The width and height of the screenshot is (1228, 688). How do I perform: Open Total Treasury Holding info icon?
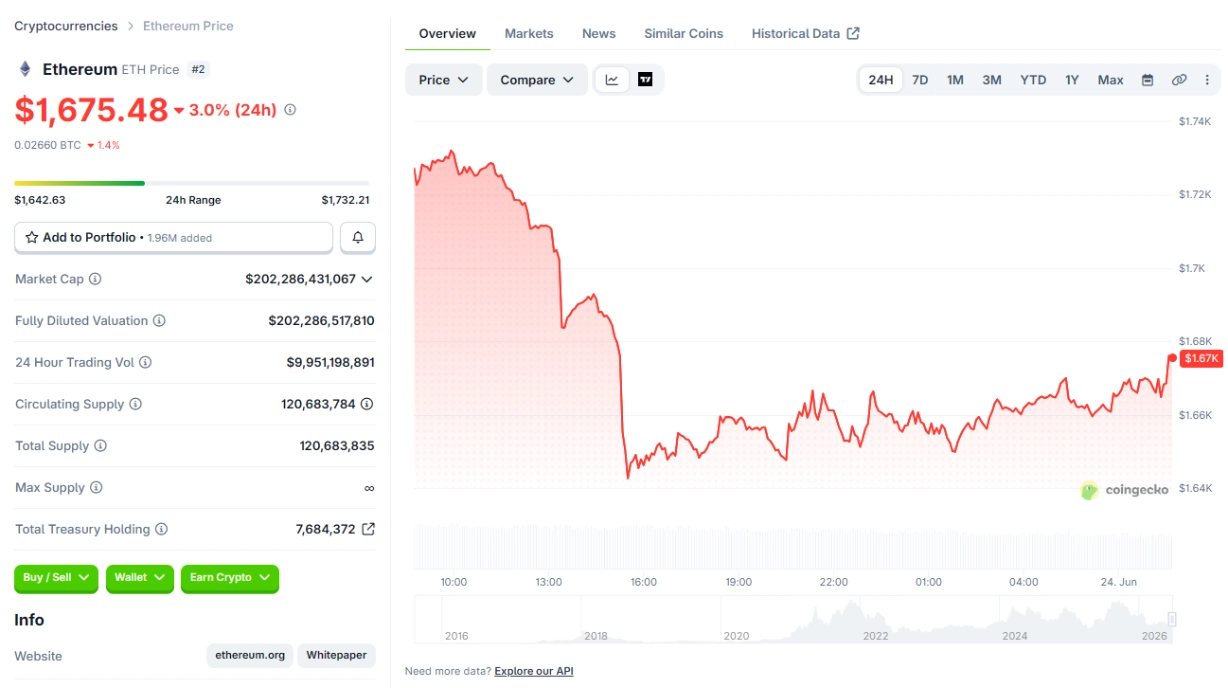click(x=161, y=529)
